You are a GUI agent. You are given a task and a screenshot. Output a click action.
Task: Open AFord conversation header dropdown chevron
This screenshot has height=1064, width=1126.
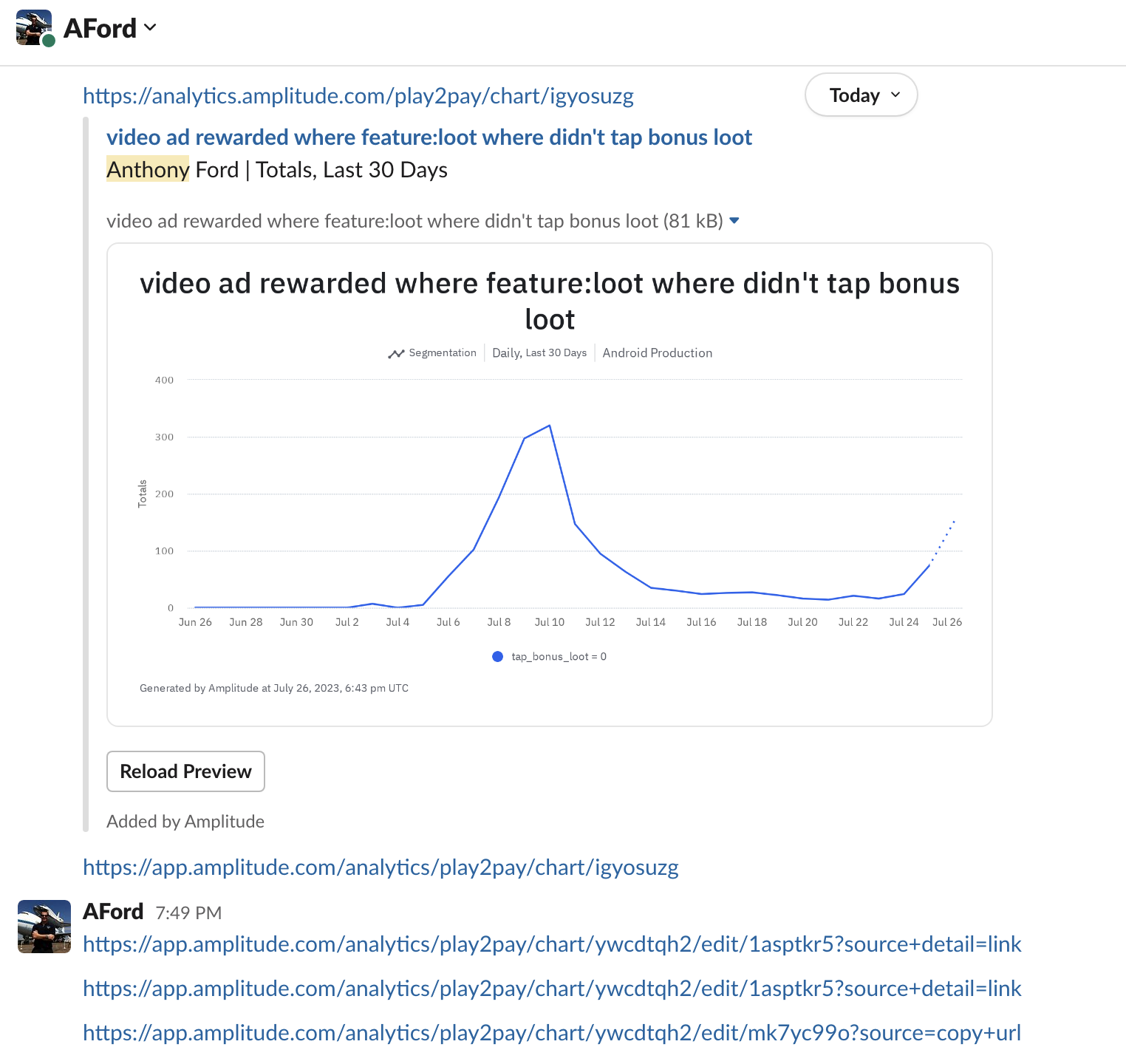point(151,28)
